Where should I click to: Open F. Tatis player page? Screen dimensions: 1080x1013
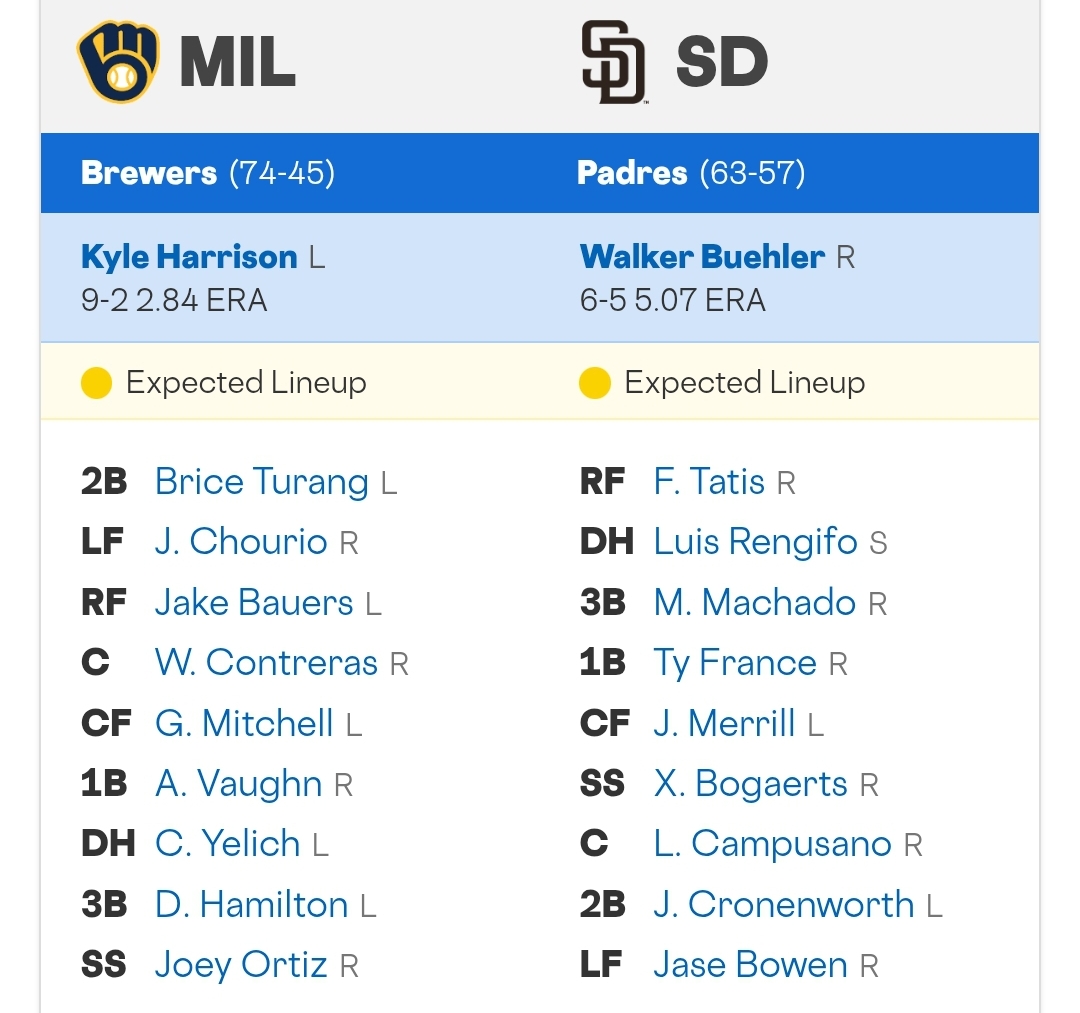(709, 481)
